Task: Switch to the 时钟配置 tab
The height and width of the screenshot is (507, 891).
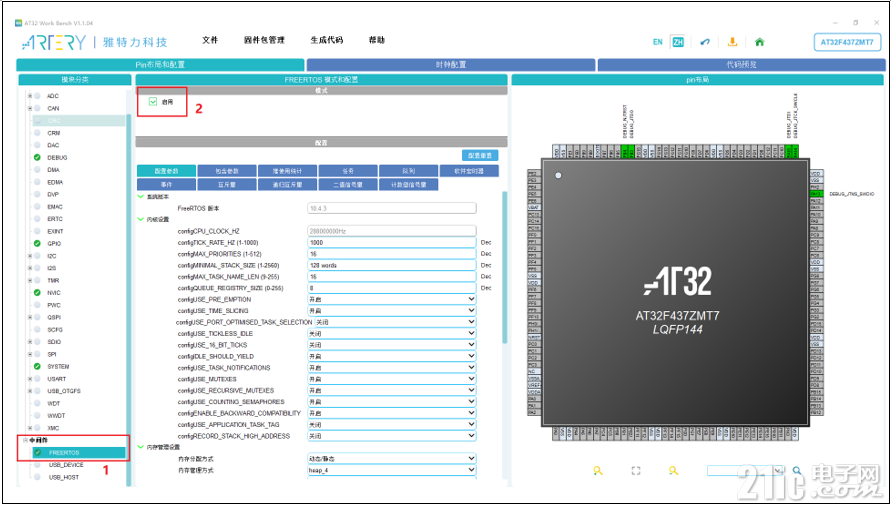Action: (451, 65)
